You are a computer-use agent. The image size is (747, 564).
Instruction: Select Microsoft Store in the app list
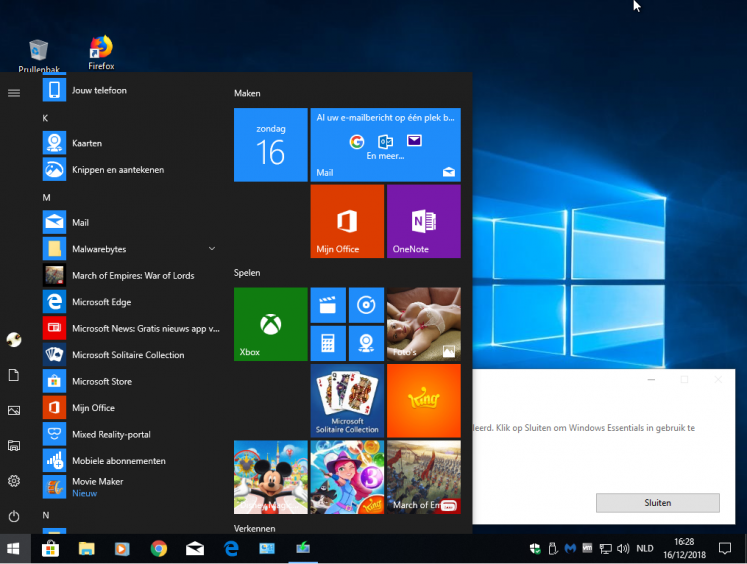[x=100, y=381]
